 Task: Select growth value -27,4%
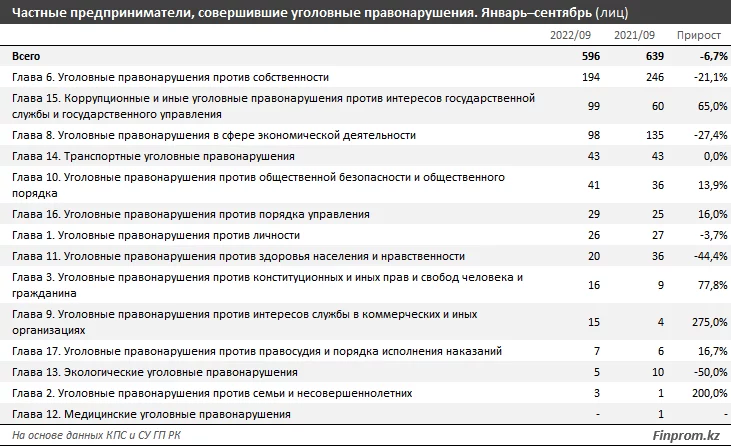click(710, 135)
